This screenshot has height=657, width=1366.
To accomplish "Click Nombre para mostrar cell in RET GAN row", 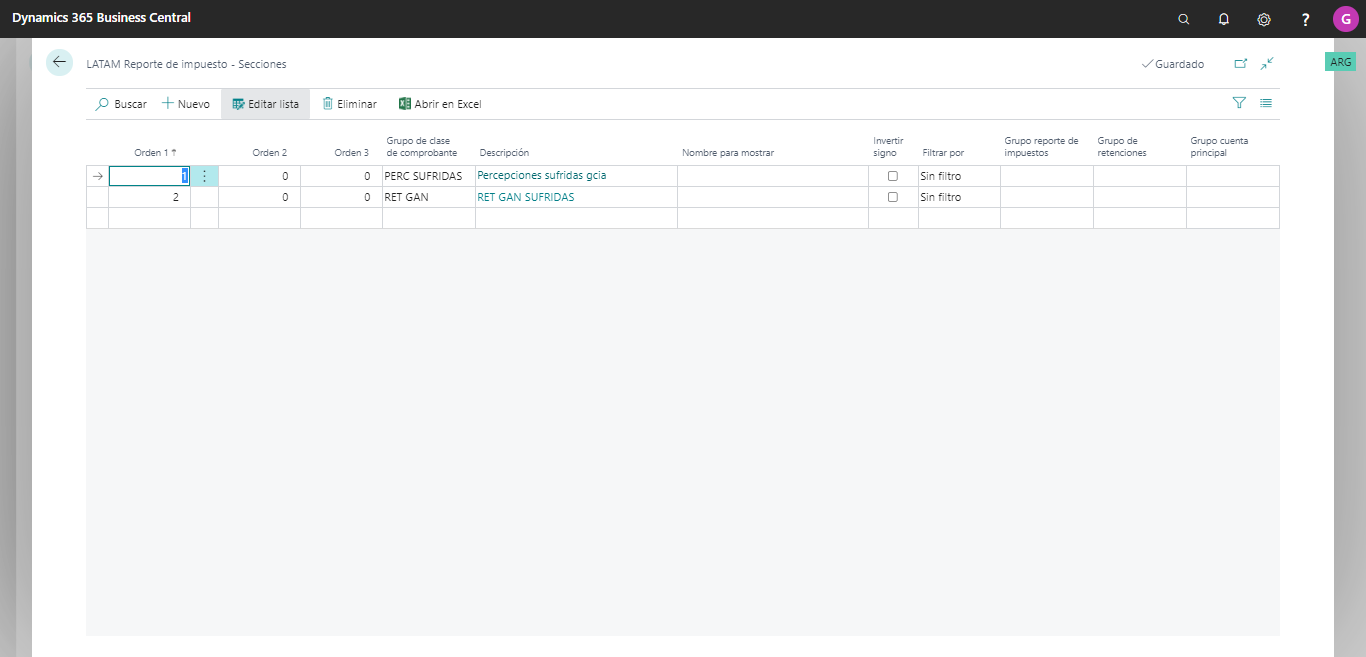I will [x=773, y=197].
